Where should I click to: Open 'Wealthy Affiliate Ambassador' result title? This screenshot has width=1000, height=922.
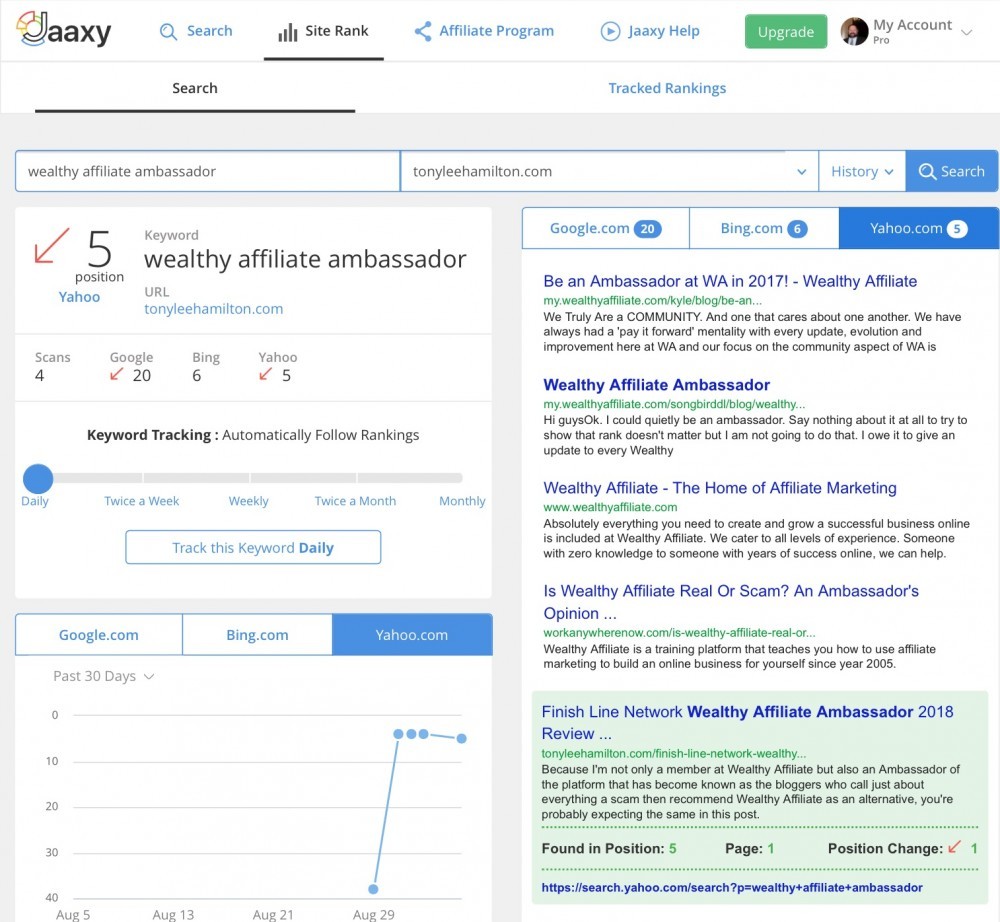click(656, 384)
